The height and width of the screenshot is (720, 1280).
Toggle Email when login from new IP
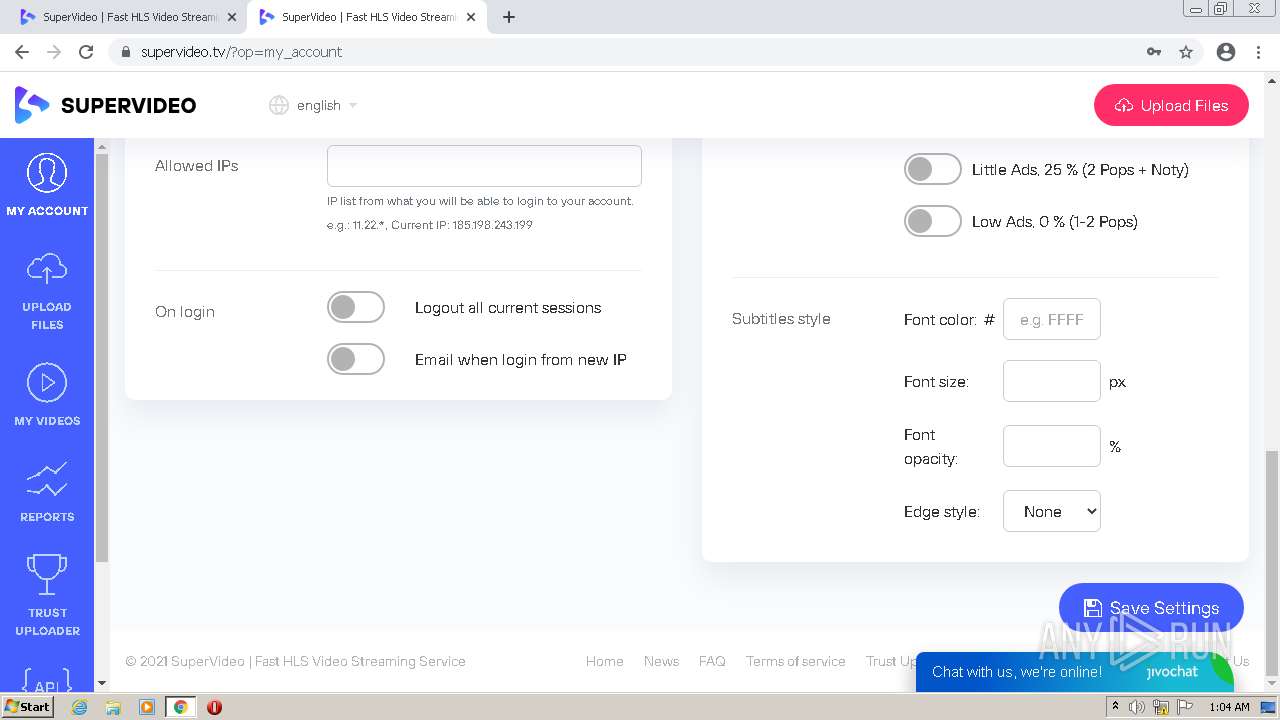pyautogui.click(x=356, y=359)
